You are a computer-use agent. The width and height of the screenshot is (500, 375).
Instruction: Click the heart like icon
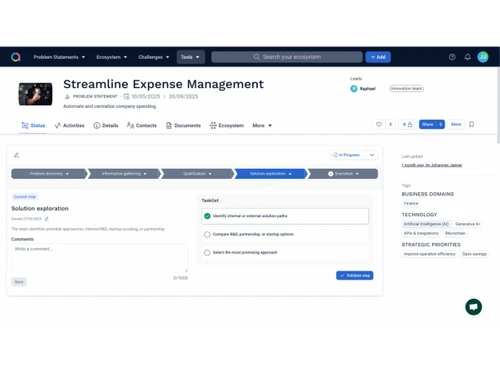[x=379, y=124]
